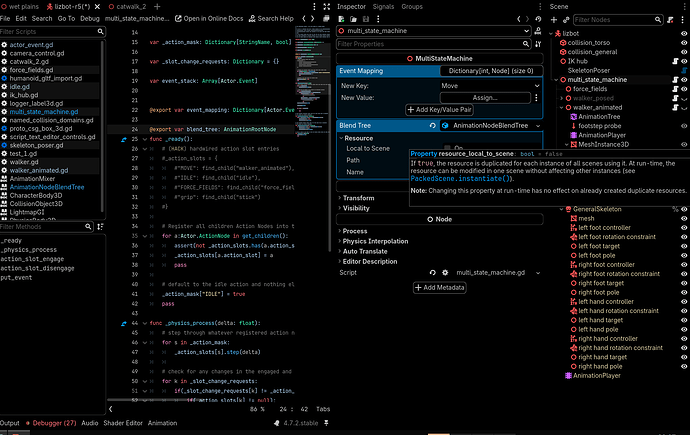Open the catwalk_2 scene tab

(128, 7)
